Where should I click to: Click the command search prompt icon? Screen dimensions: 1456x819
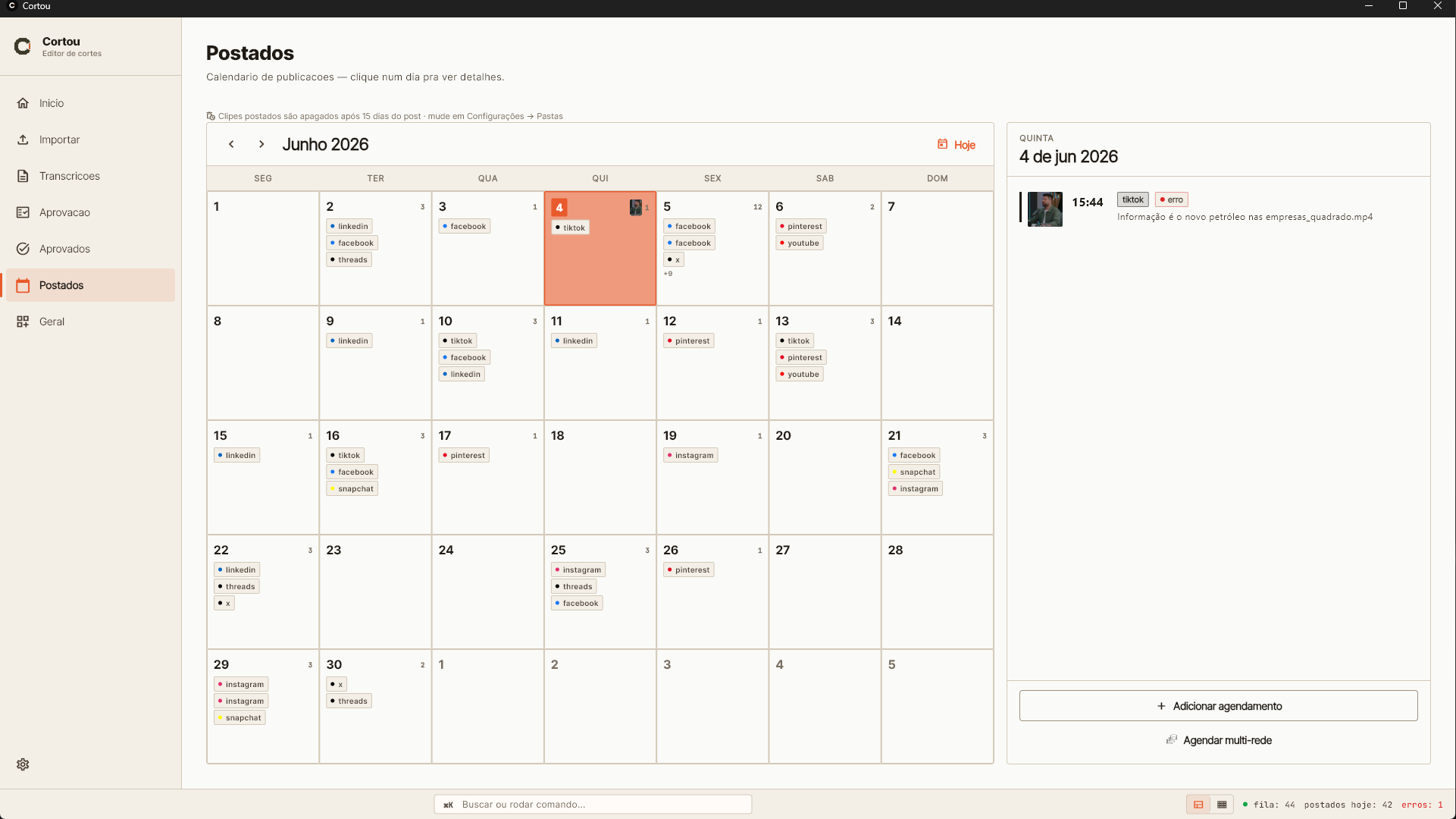[448, 805]
